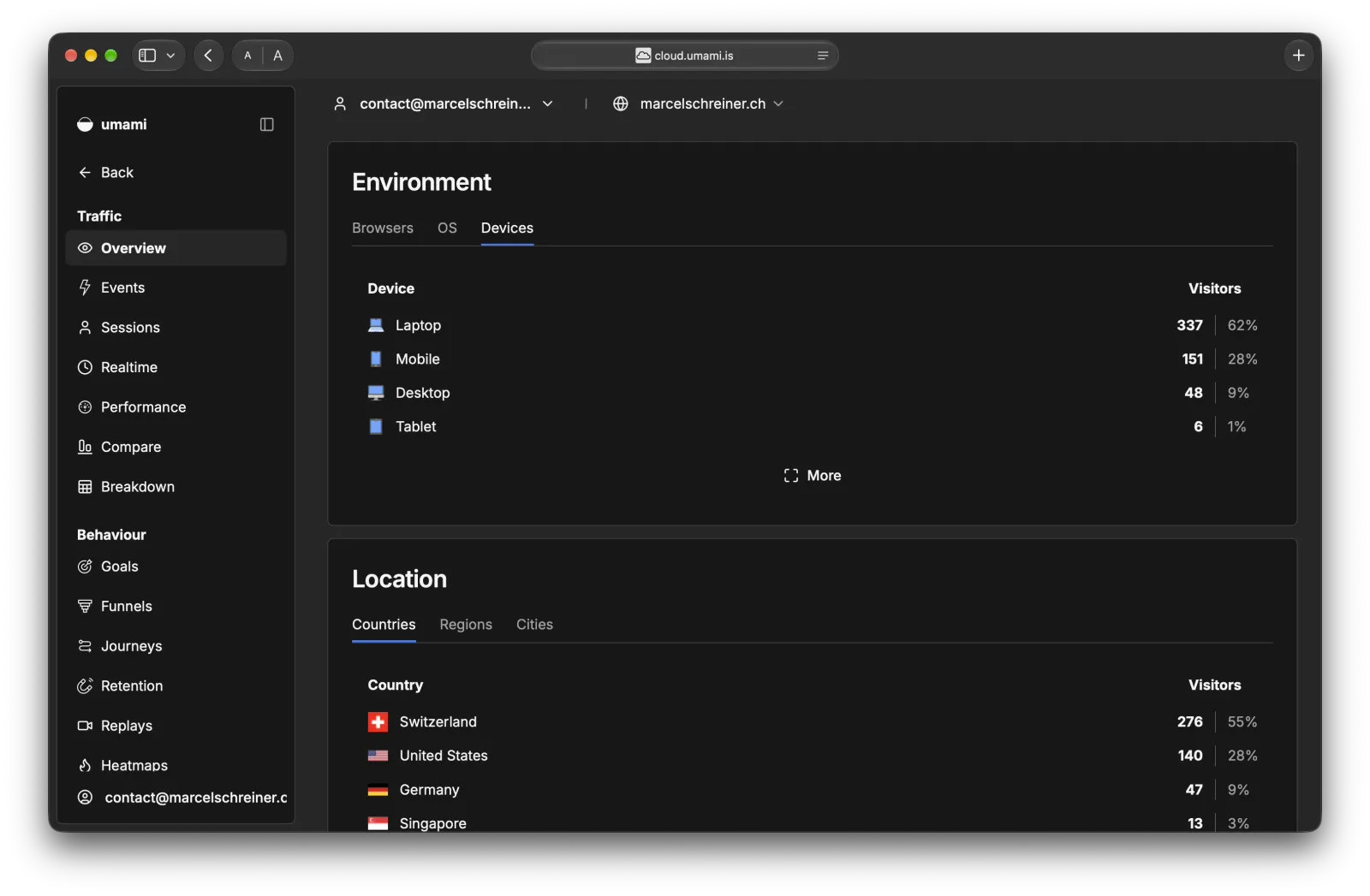Open Heatmaps with the flame icon
This screenshot has width=1370, height=896.
tap(176, 765)
